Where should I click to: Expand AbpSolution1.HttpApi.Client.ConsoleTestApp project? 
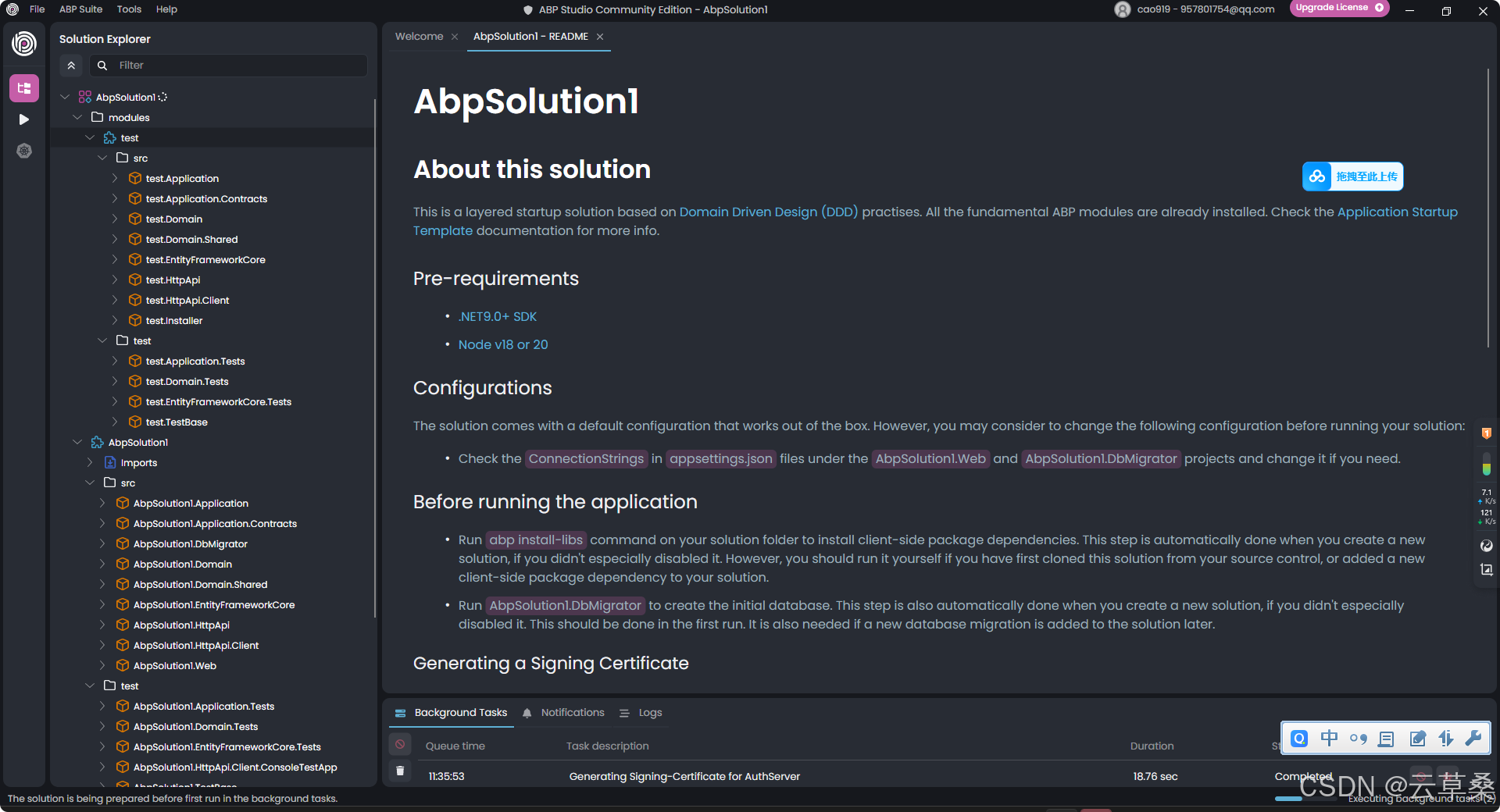pyautogui.click(x=102, y=767)
